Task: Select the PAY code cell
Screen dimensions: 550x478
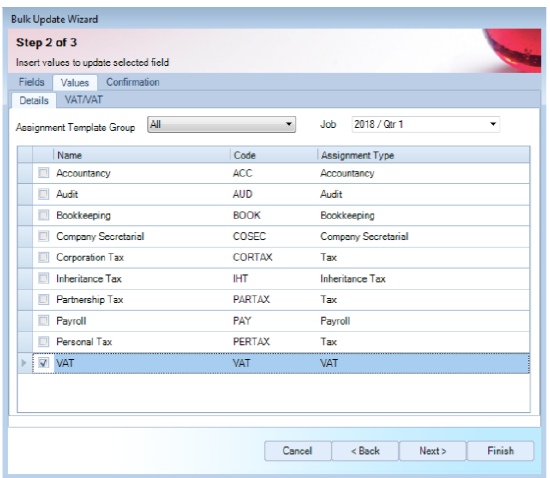Action: click(274, 321)
